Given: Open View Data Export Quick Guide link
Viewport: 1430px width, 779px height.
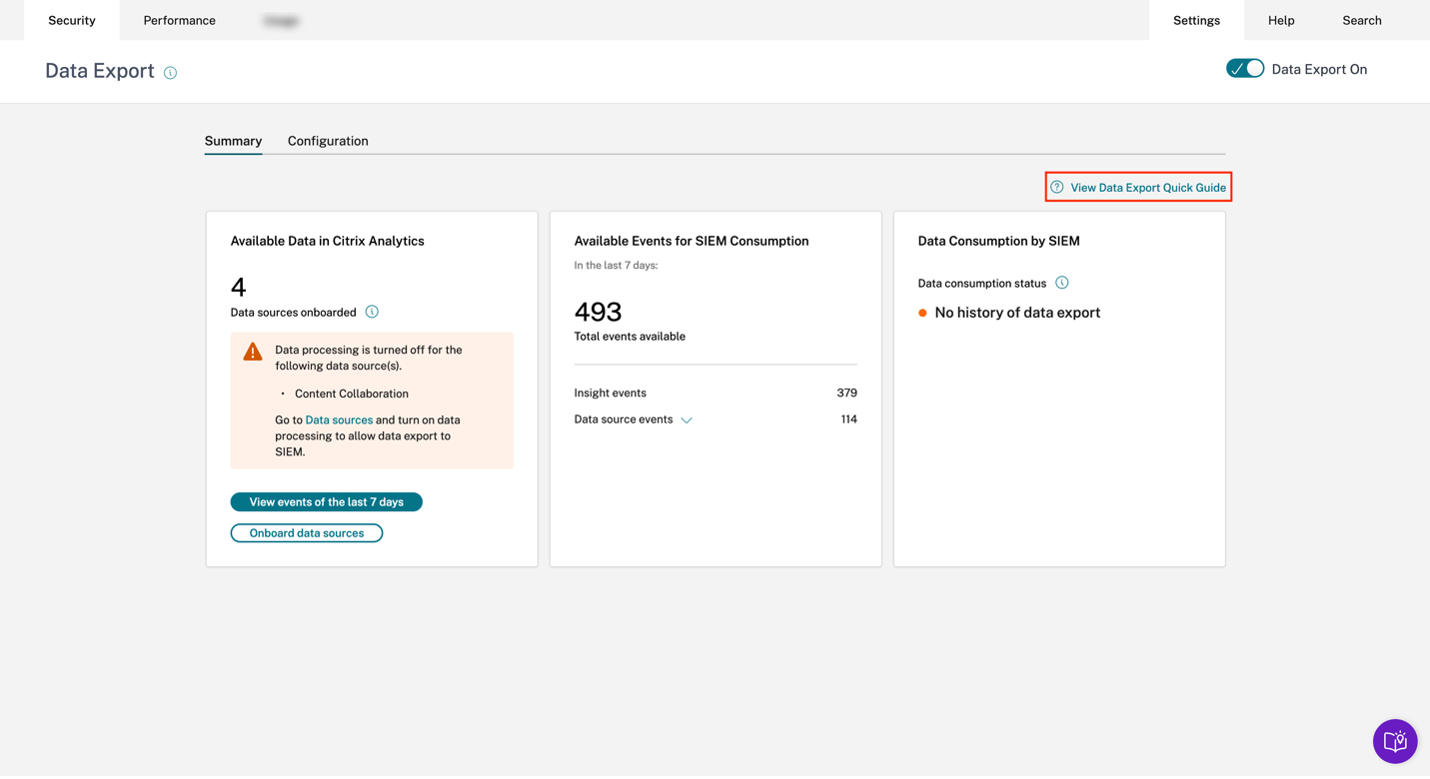Looking at the screenshot, I should [x=1147, y=187].
